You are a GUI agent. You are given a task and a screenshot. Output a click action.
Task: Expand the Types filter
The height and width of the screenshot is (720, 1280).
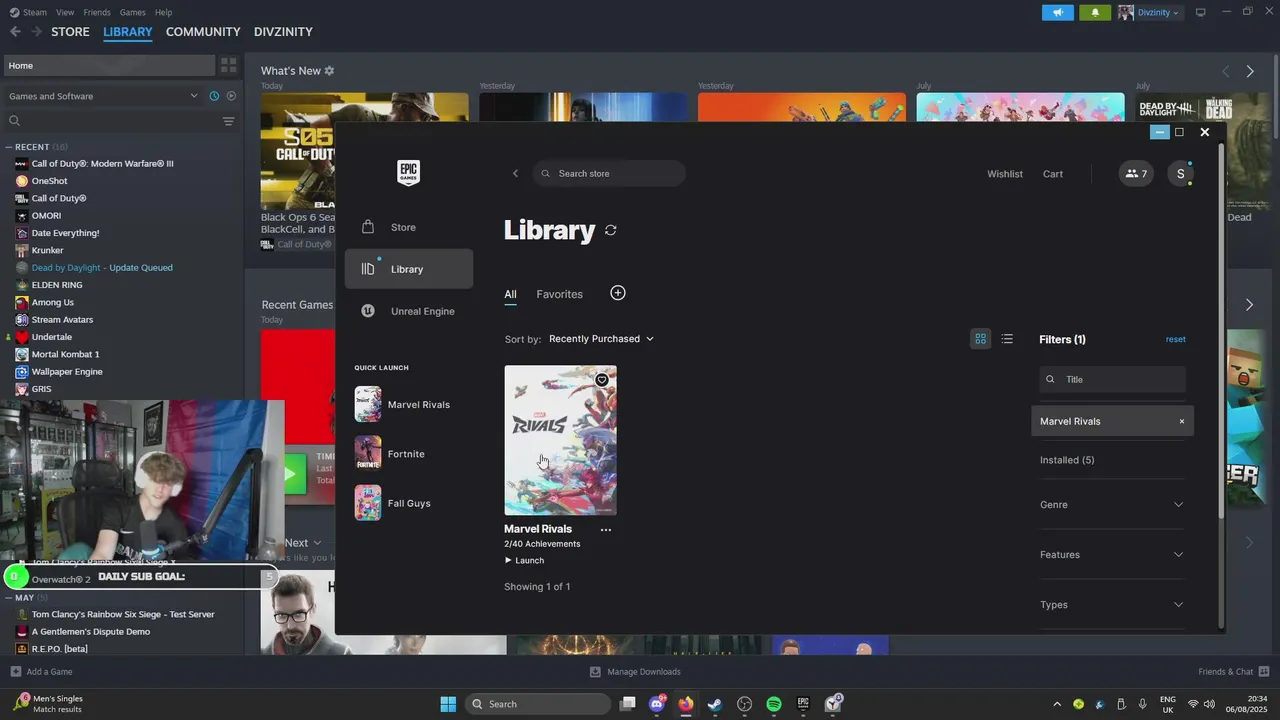pyautogui.click(x=1112, y=605)
